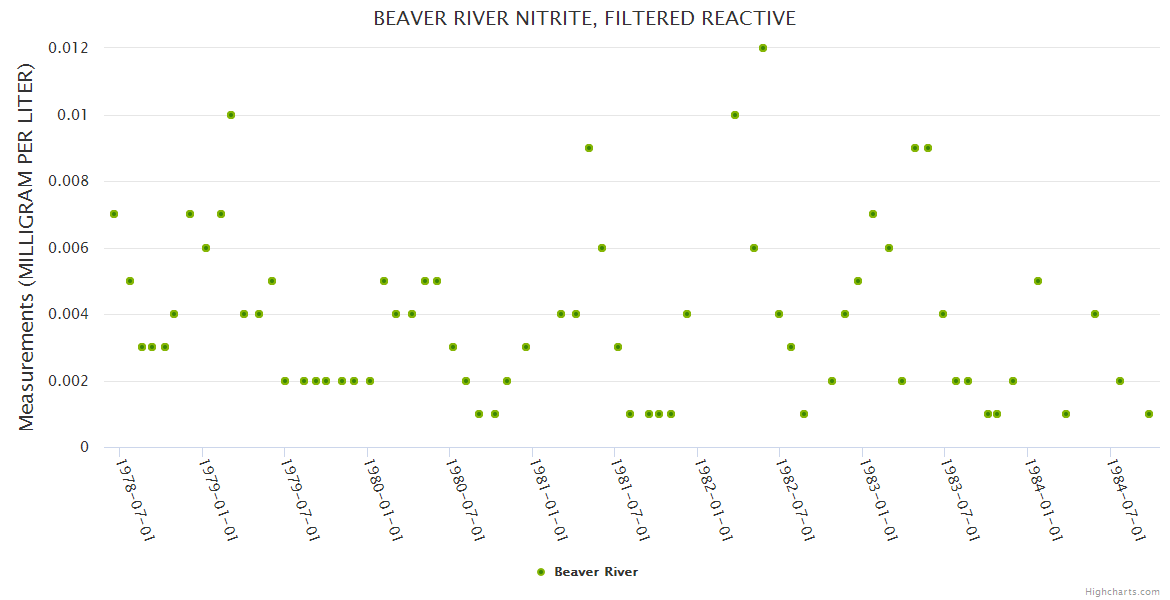Click the highest data point at 0.012

point(763,48)
